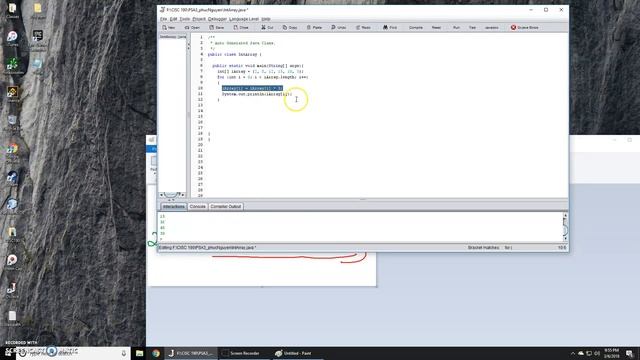The height and width of the screenshot is (360, 640).
Task: Click the highlighted code on line 10
Action: [252, 88]
